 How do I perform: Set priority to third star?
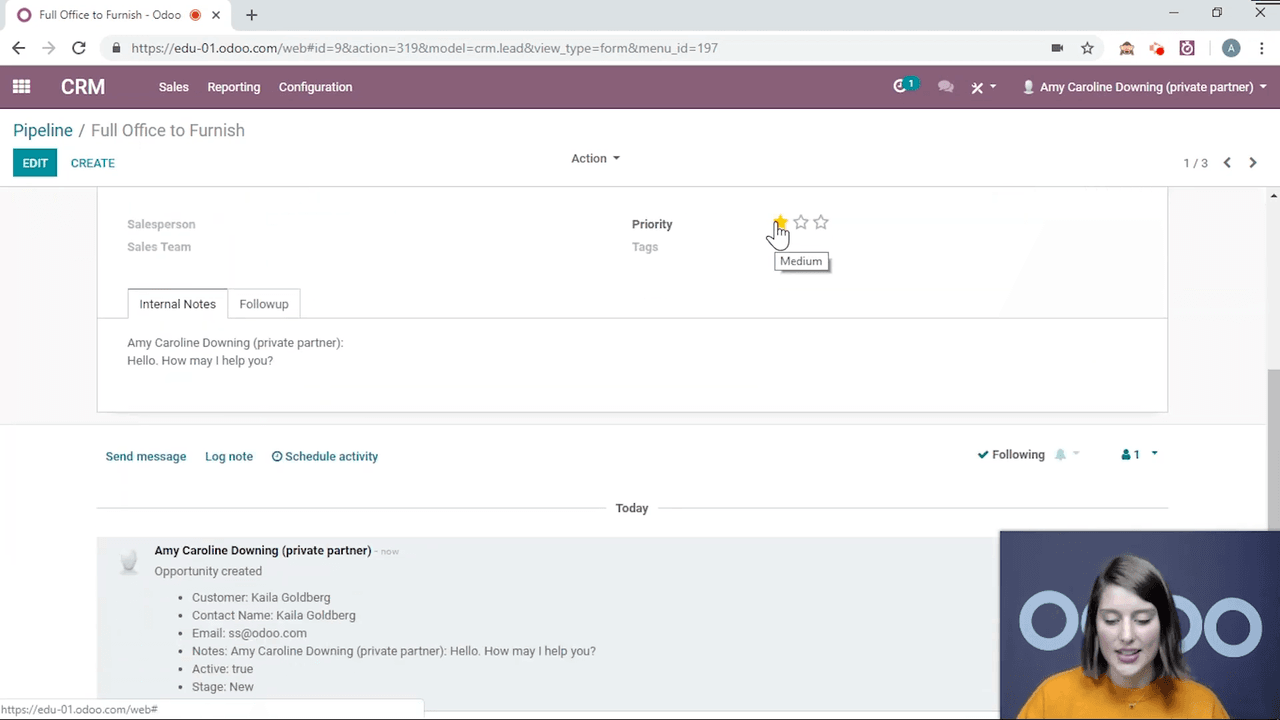tap(821, 222)
